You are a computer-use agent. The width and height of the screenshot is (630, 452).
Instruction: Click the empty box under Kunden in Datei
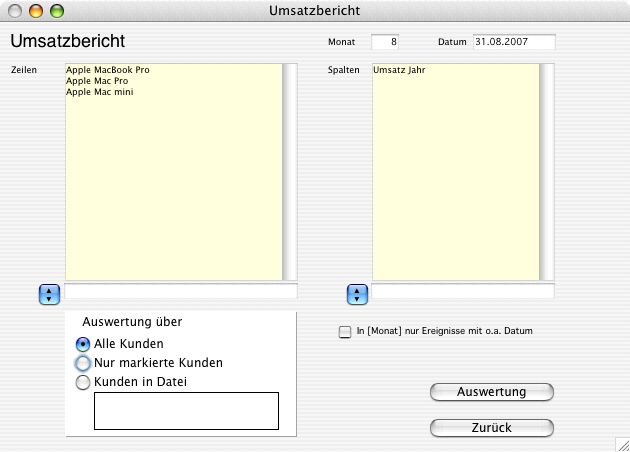(x=186, y=411)
